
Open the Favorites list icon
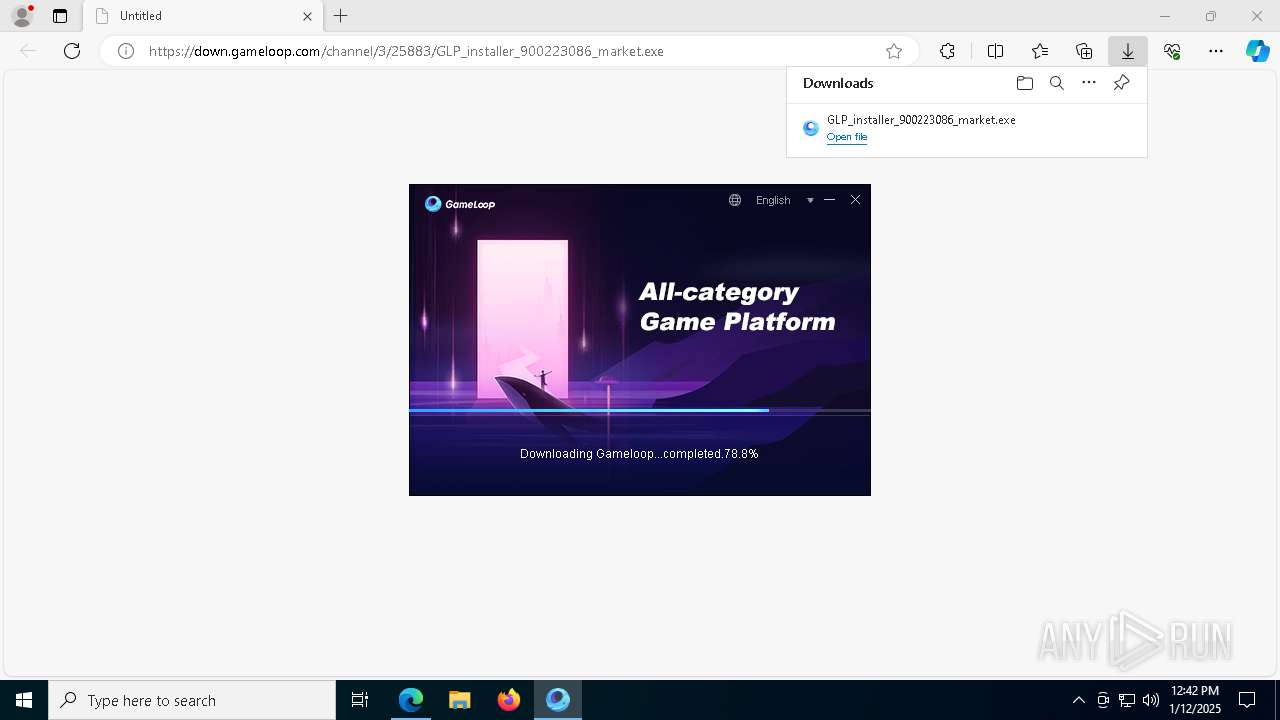coord(1040,51)
